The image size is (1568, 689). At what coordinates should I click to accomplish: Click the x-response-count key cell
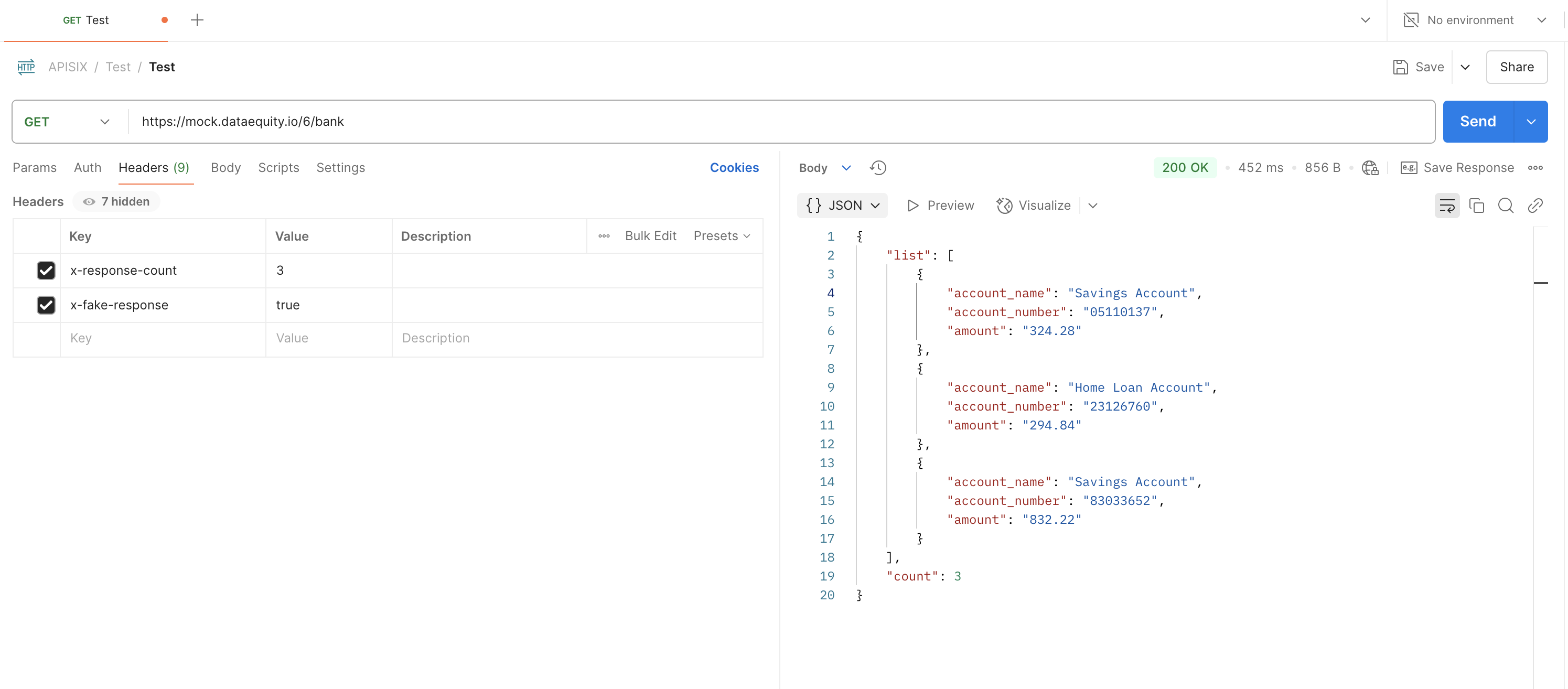coord(163,270)
